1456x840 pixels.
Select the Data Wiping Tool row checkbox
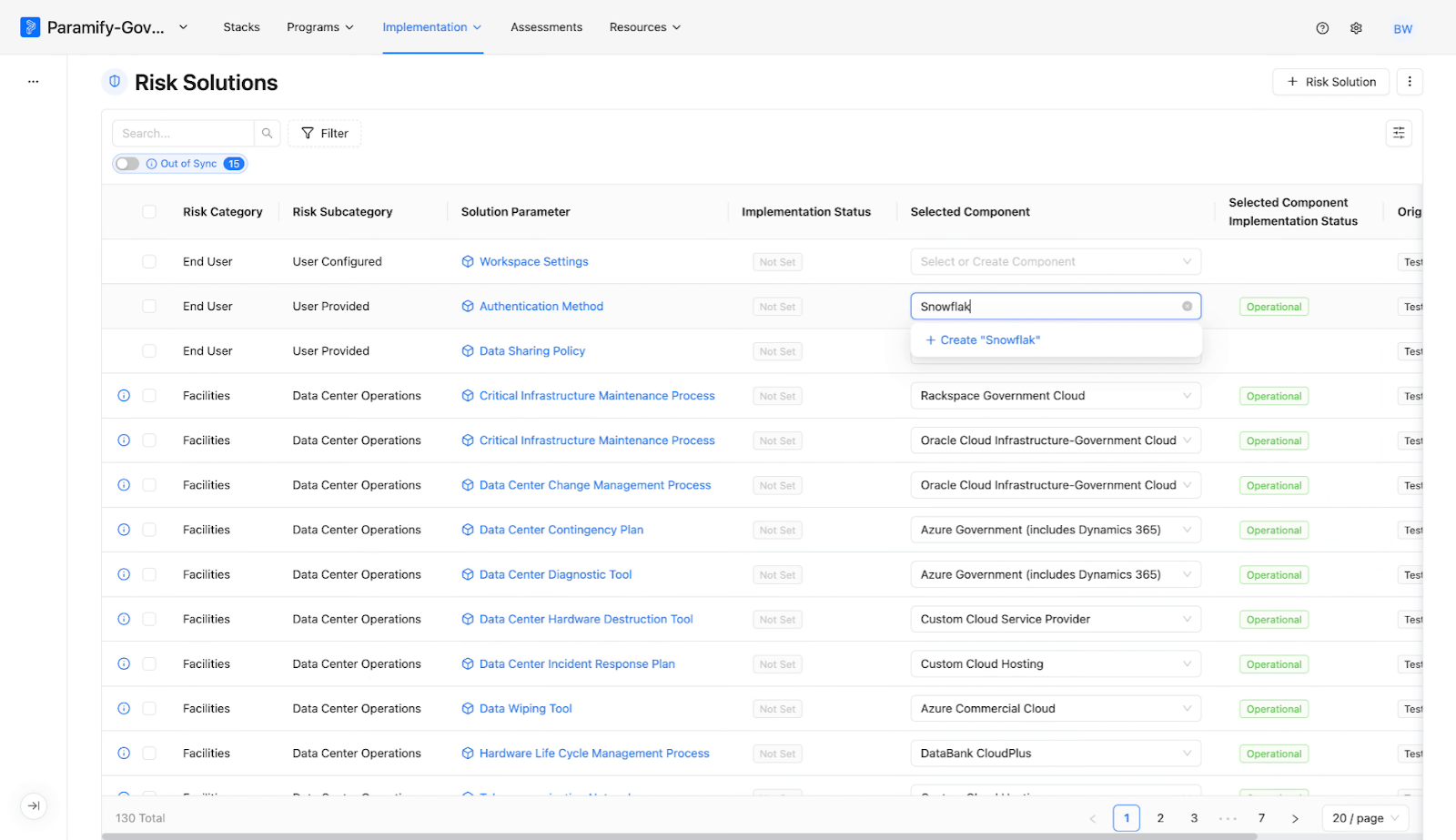[x=149, y=708]
